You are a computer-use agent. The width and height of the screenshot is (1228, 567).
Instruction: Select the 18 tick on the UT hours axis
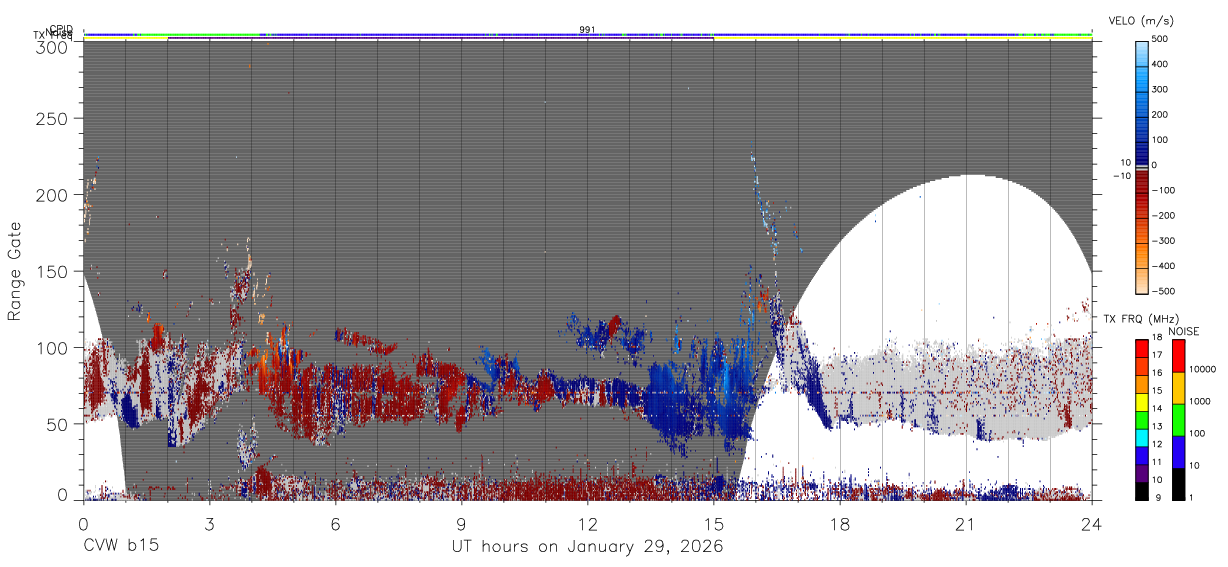pyautogui.click(x=839, y=523)
